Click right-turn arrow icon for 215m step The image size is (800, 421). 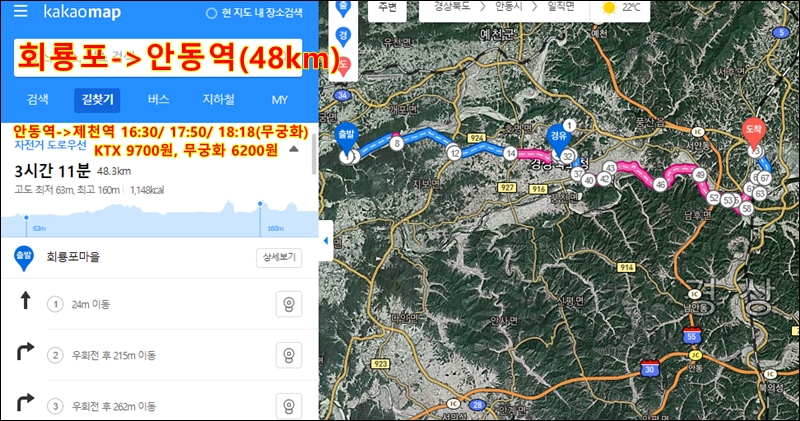point(26,351)
